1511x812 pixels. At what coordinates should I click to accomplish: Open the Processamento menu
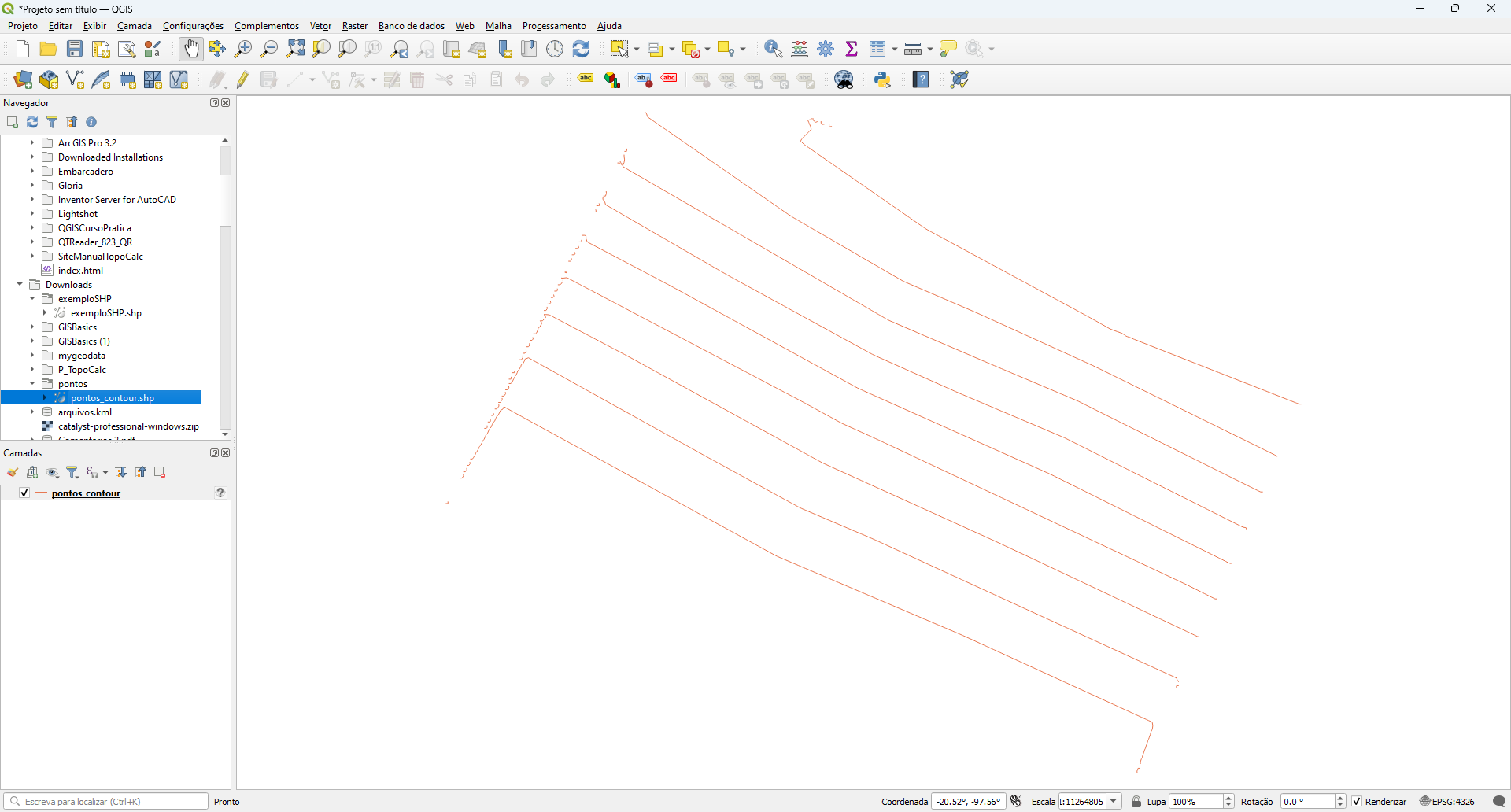(554, 26)
